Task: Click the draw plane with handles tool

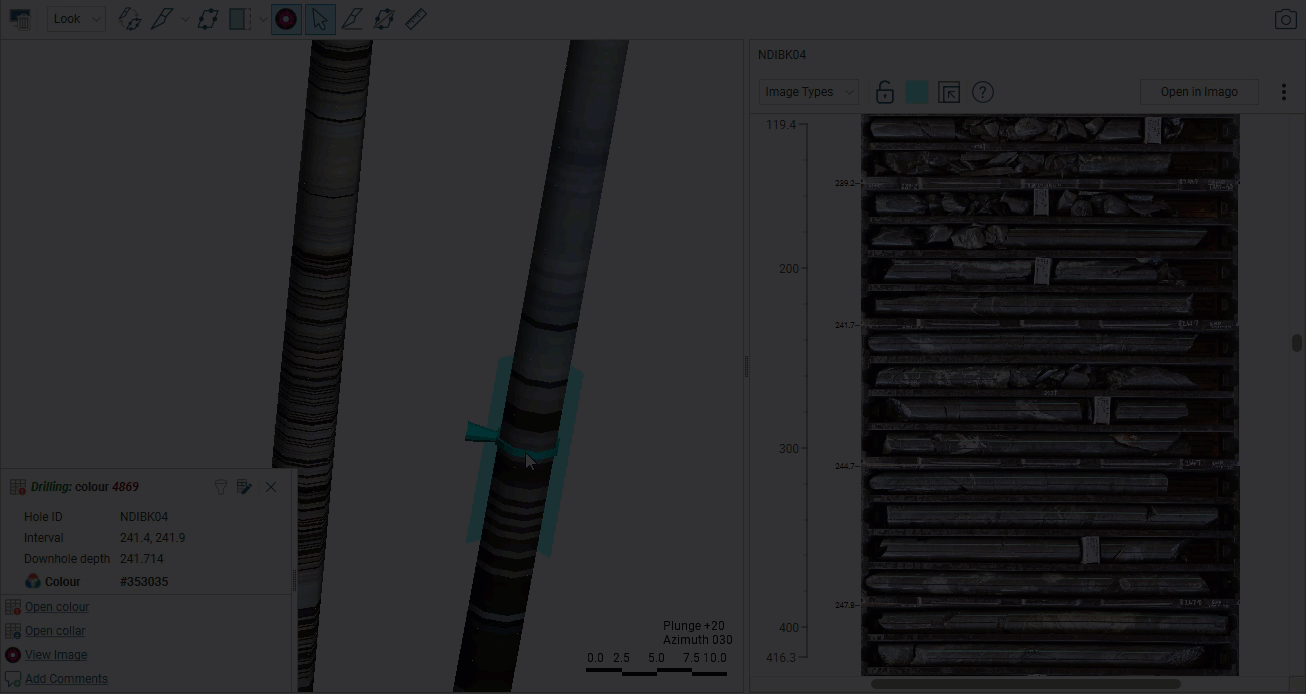Action: click(207, 19)
